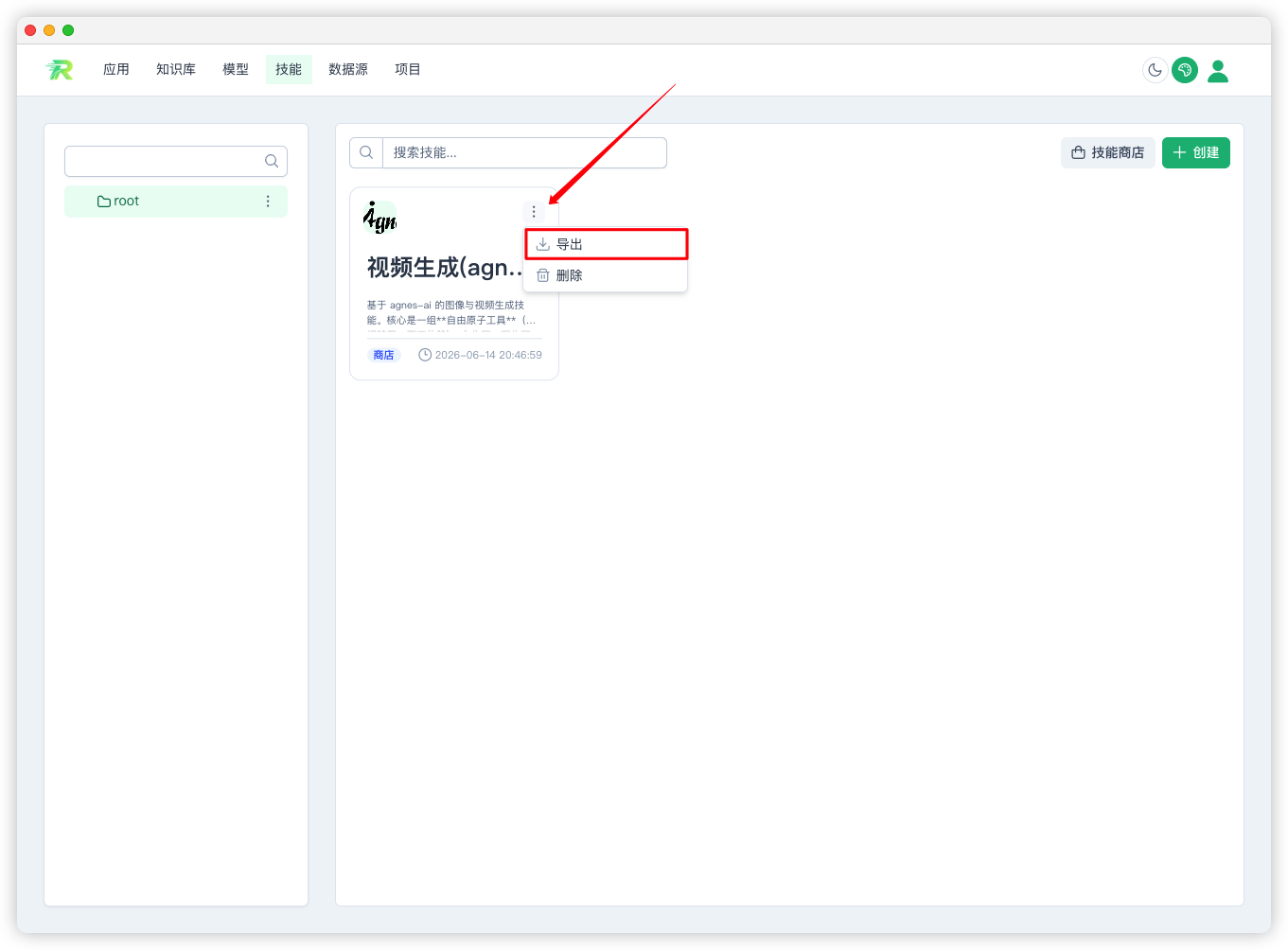Click the green macOS zoom button

[68, 30]
